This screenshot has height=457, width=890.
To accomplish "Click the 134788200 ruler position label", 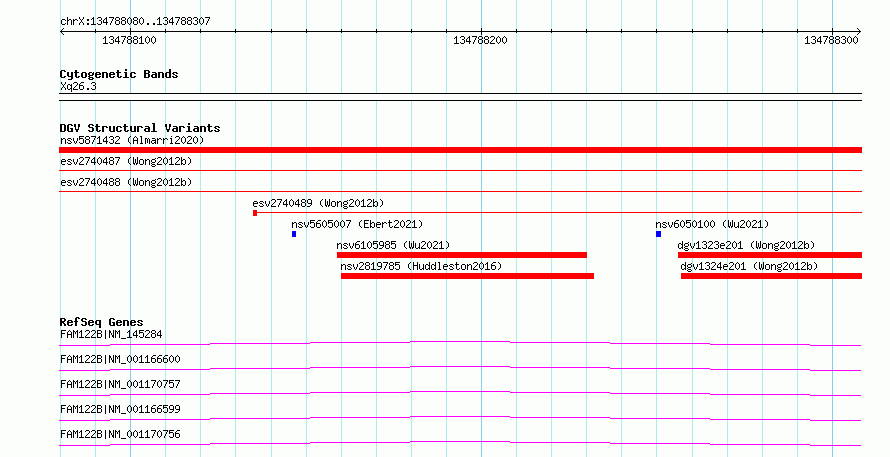I will point(480,40).
